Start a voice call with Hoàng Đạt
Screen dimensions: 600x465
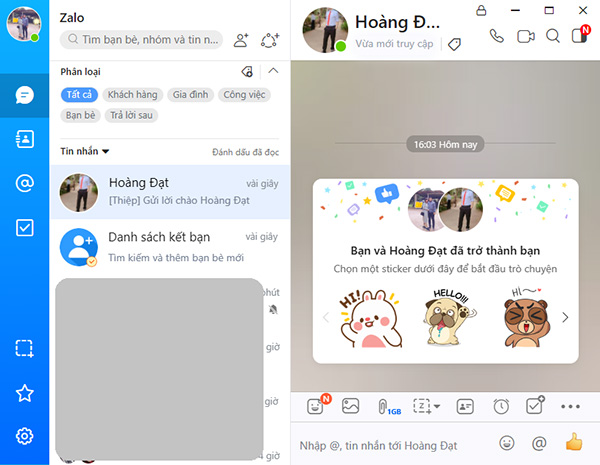(497, 36)
